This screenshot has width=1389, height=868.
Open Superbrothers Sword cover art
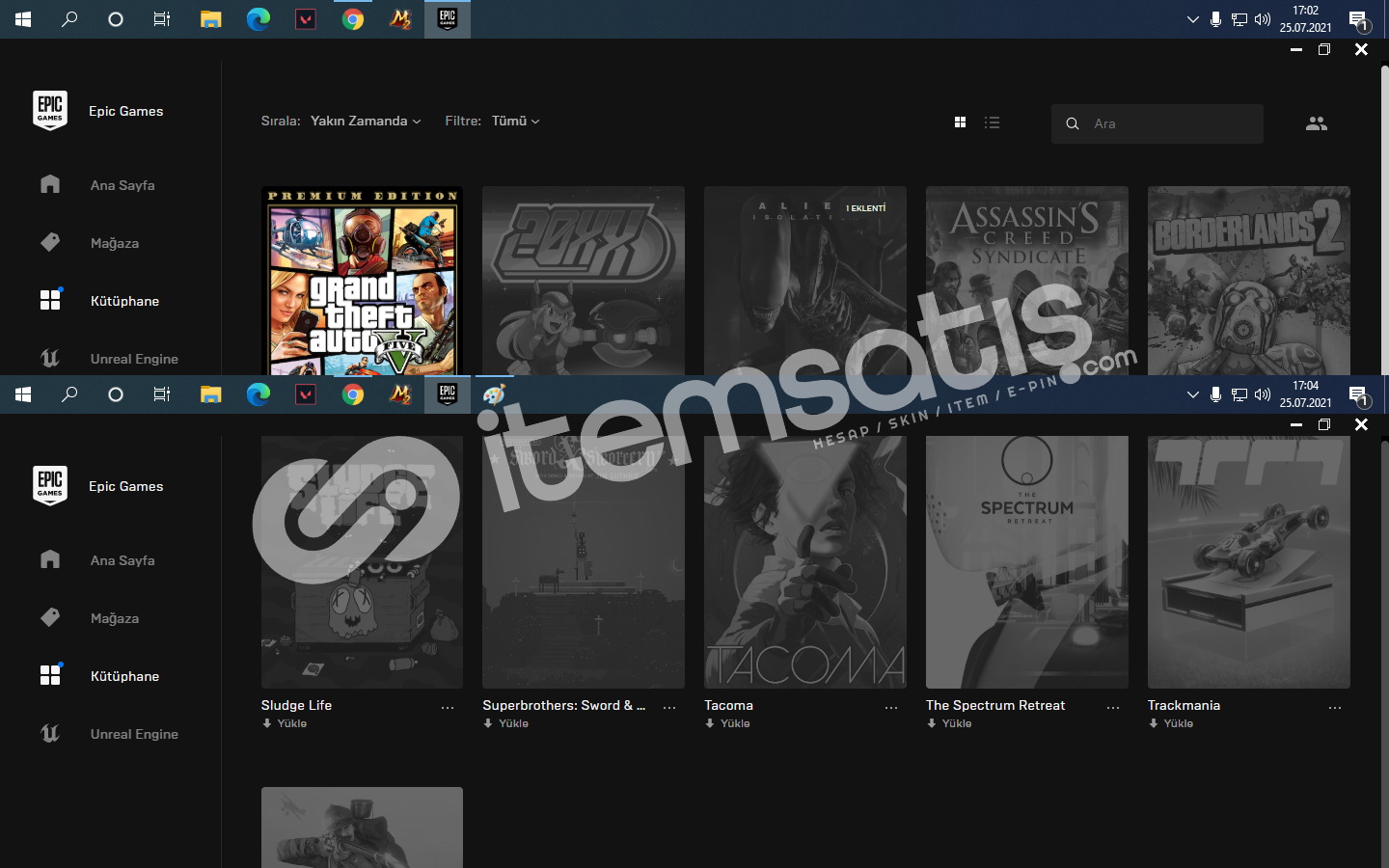(584, 562)
